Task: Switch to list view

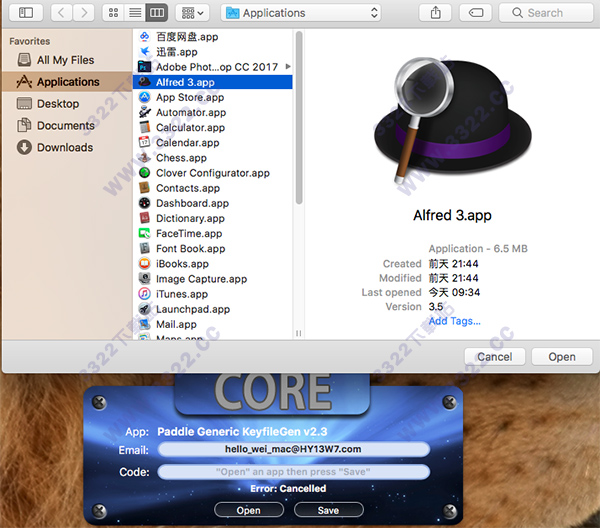Action: tap(134, 13)
